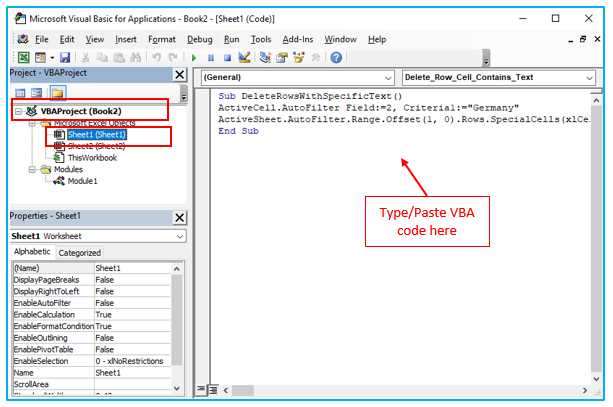613x407 pixels.
Task: Click the View Microsoft Excel toolbar icon
Action: pos(23,58)
